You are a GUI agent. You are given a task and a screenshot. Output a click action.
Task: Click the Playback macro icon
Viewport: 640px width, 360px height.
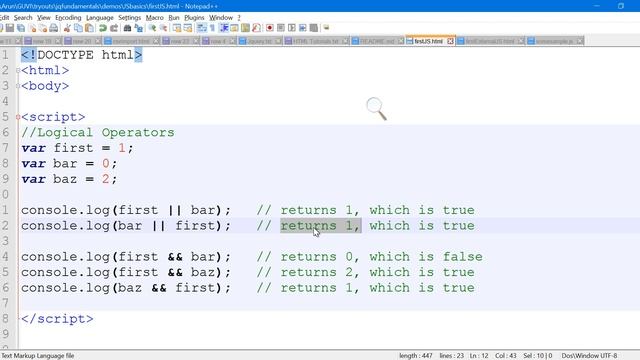292,28
